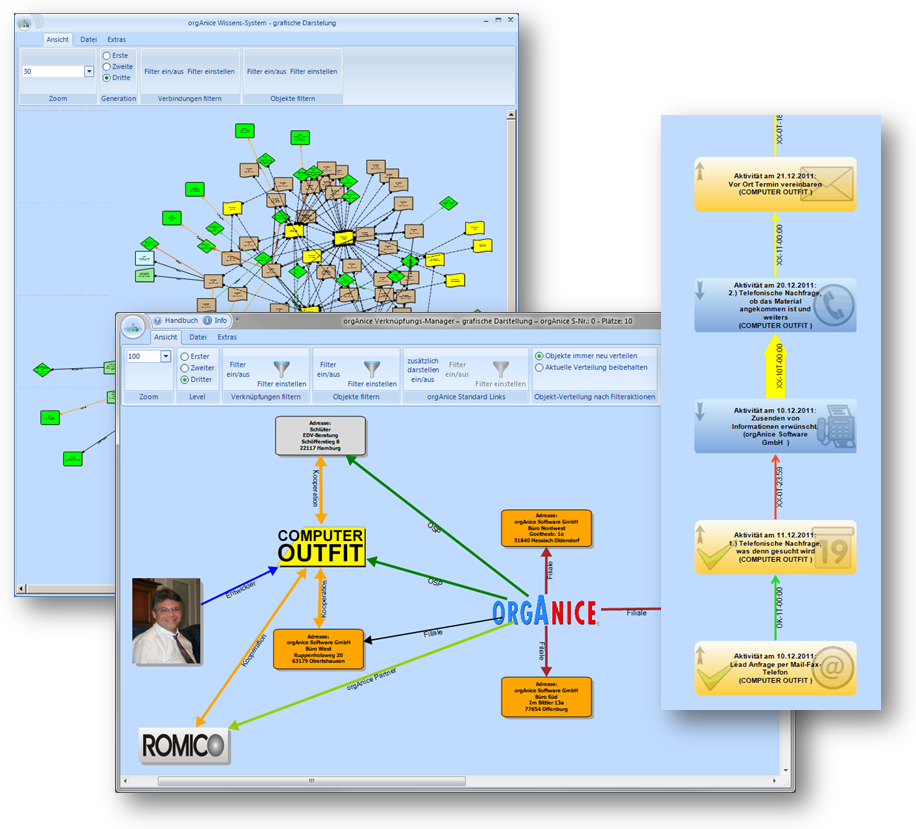
Task: Open zoom dropdown showing 100
Action: tap(166, 356)
